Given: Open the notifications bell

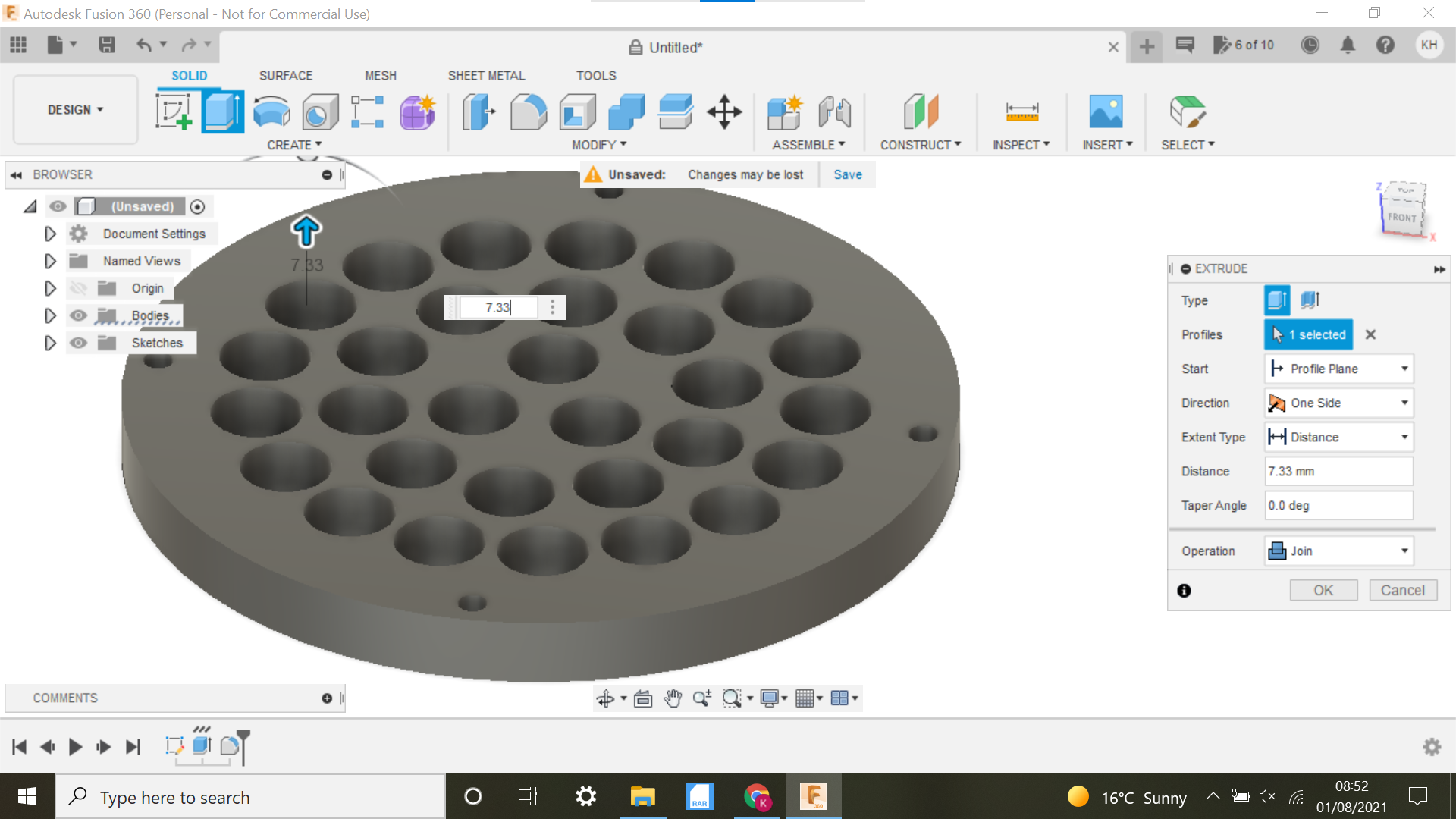Looking at the screenshot, I should point(1348,45).
